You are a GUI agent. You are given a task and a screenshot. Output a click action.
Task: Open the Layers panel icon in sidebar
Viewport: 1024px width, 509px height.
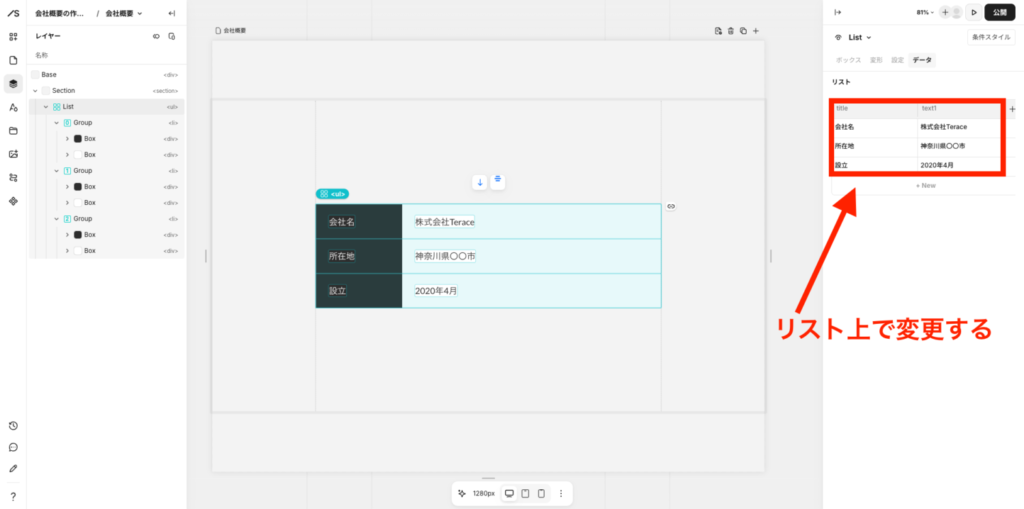[x=13, y=84]
